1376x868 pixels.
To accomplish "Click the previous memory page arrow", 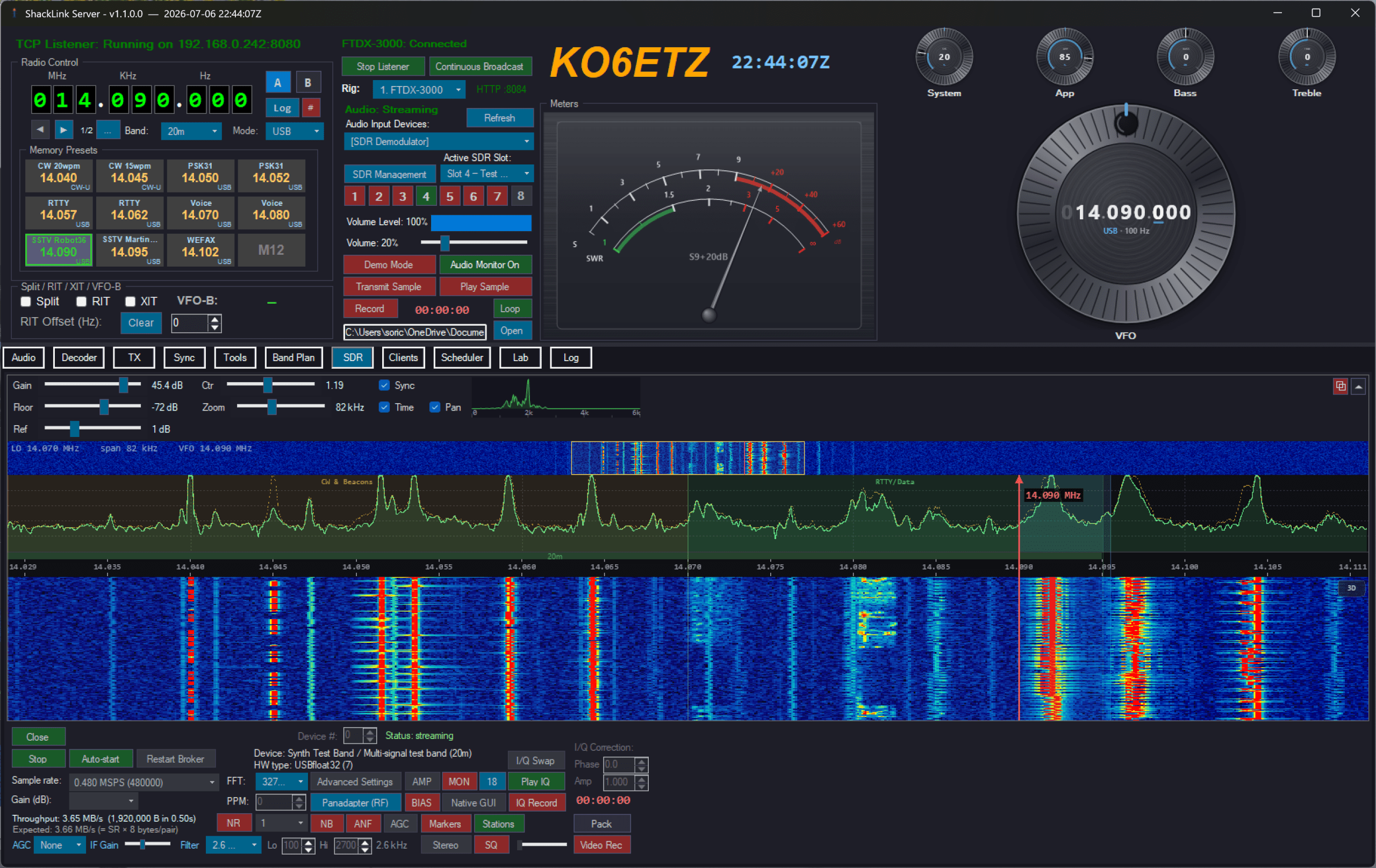I will (40, 130).
